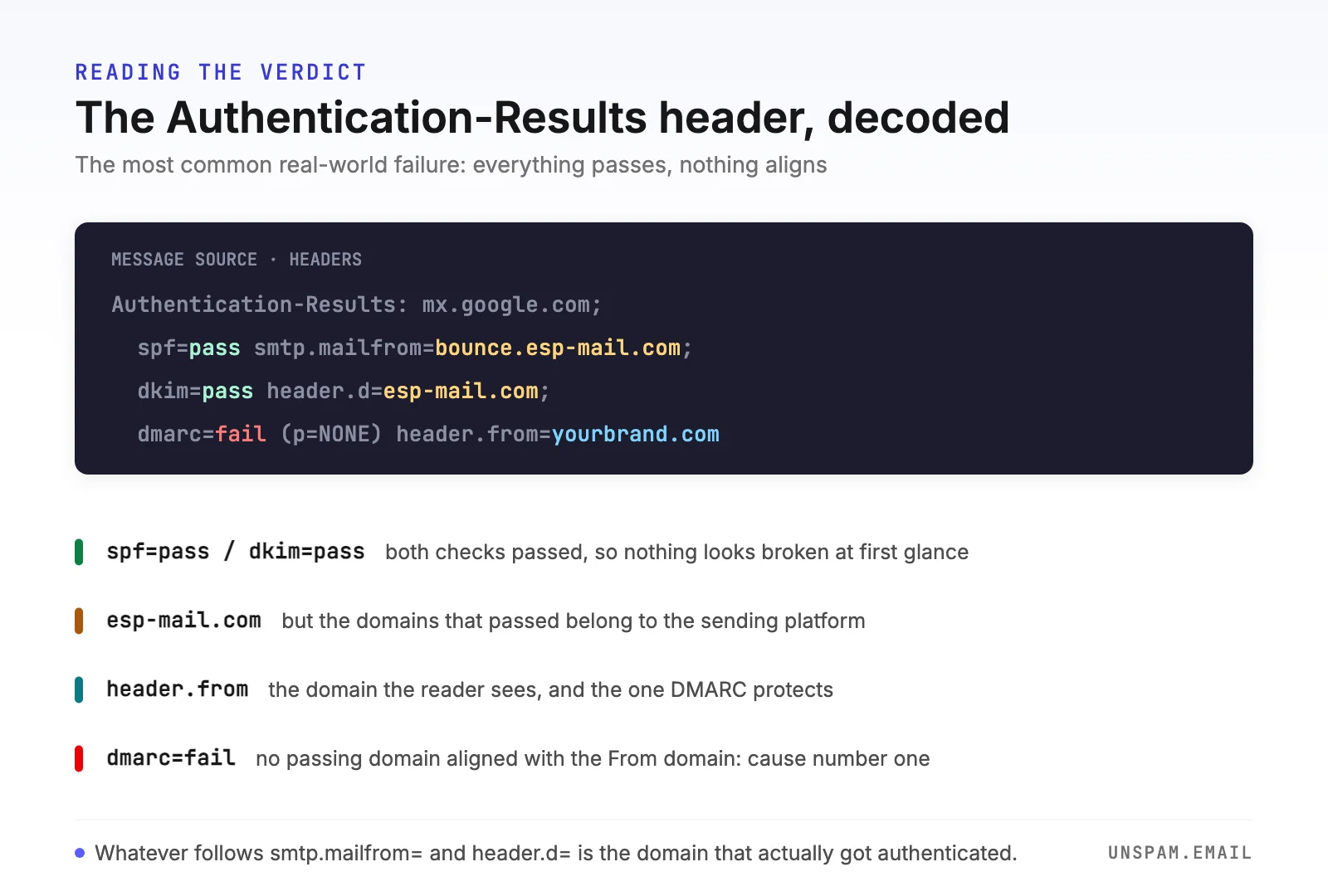Click the 'spf=pass / dkim=pass' legend term
Screen dimensions: 1328x896
236,552
